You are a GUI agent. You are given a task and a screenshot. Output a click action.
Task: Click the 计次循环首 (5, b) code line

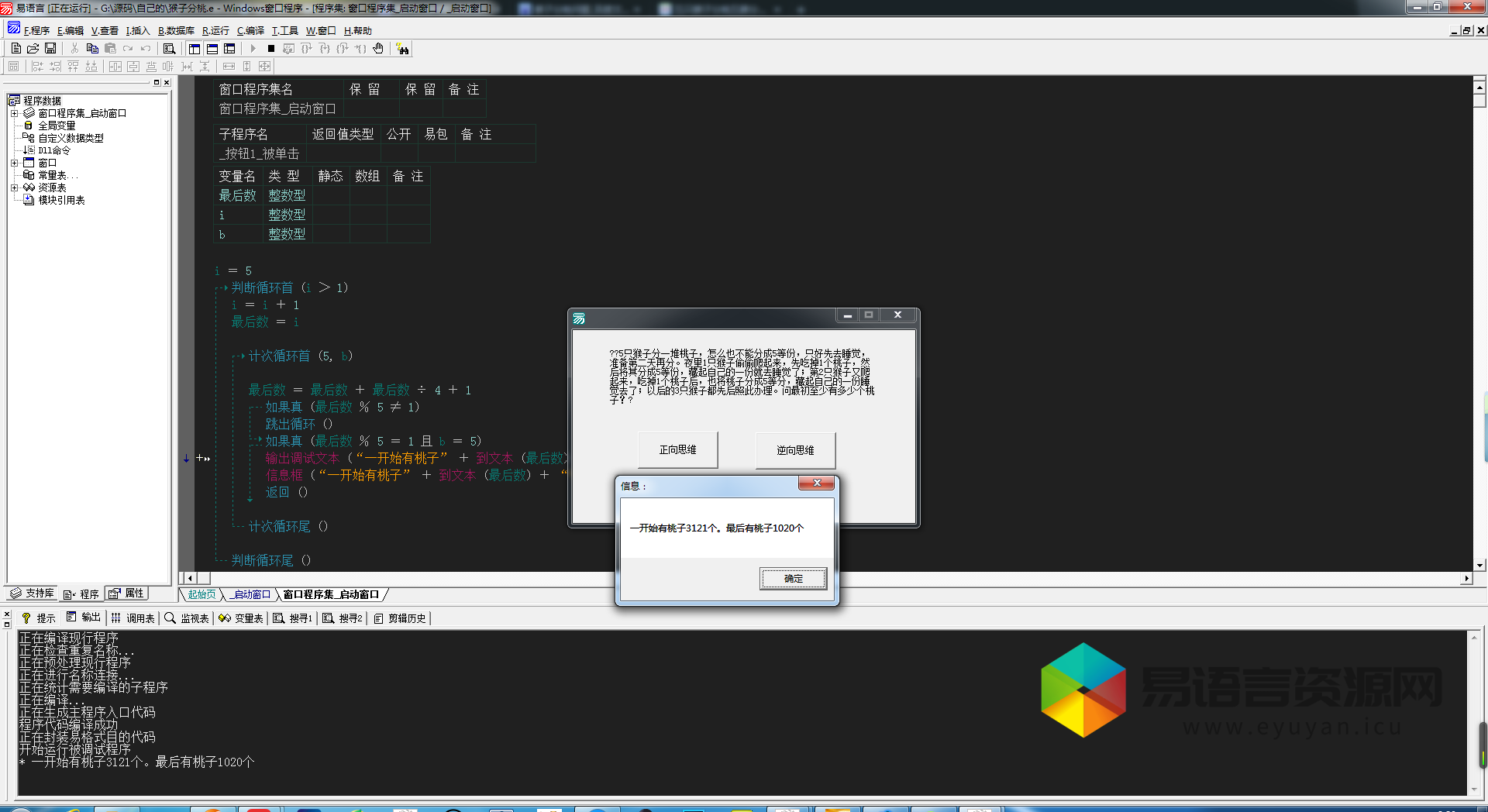(x=300, y=356)
